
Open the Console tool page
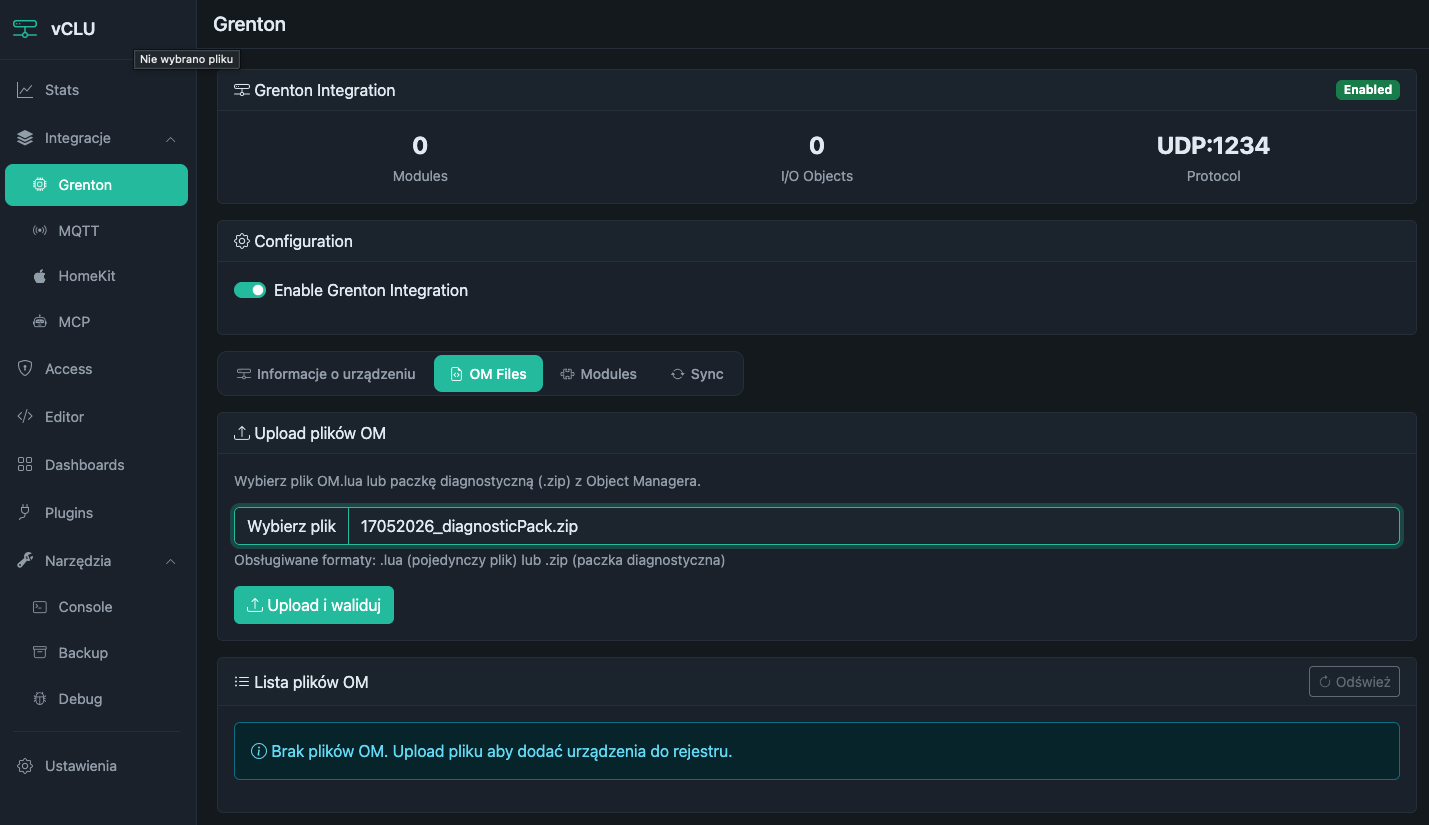click(x=96, y=607)
